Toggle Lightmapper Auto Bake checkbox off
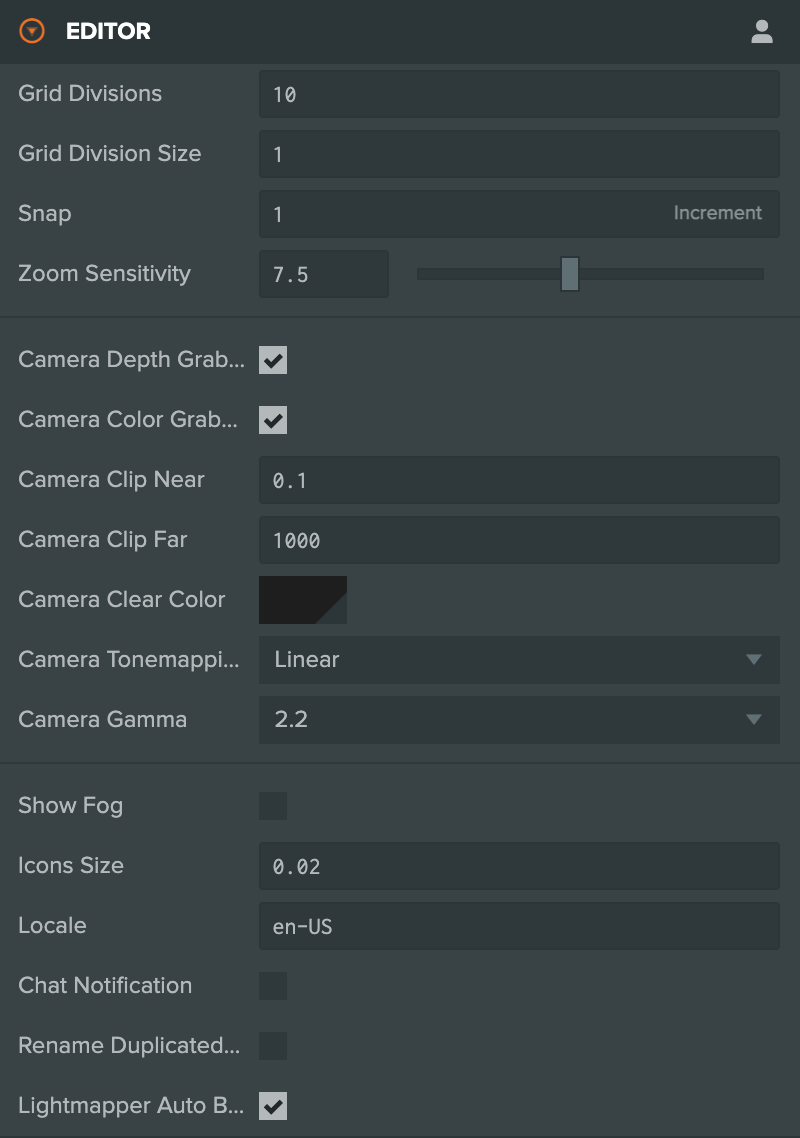The height and width of the screenshot is (1138, 800). click(x=273, y=1106)
